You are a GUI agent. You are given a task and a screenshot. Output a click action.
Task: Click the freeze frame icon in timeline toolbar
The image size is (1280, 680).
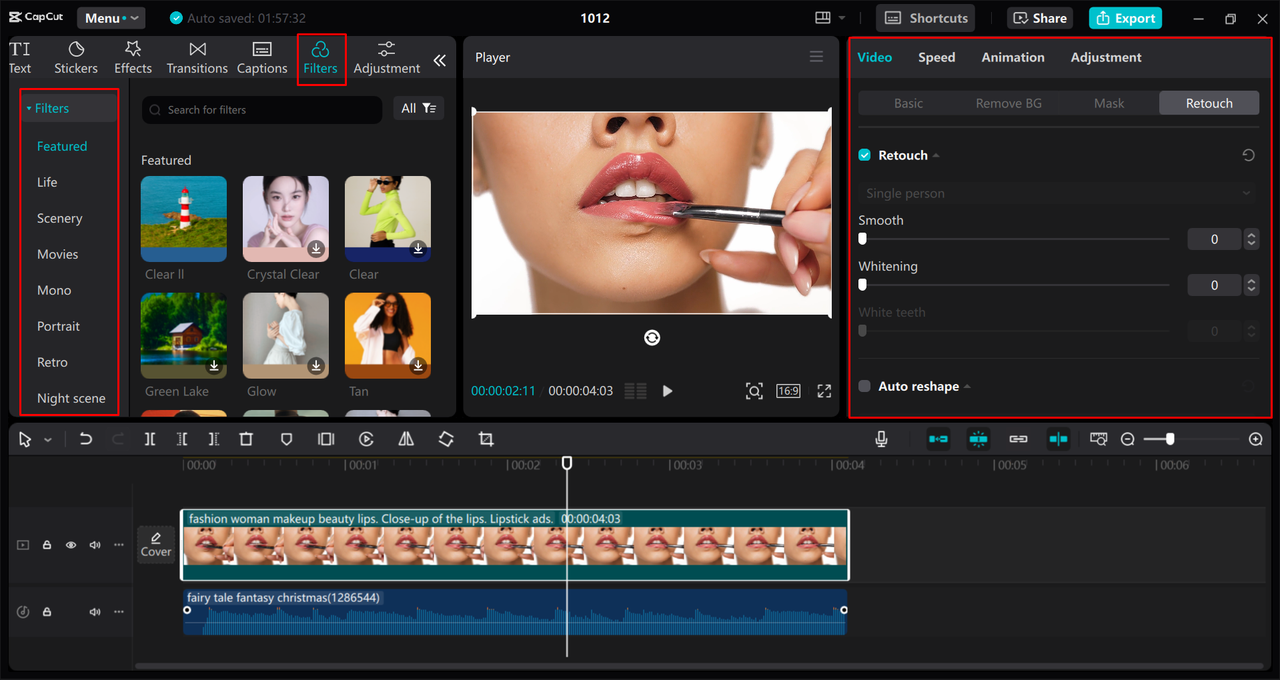[x=326, y=439]
